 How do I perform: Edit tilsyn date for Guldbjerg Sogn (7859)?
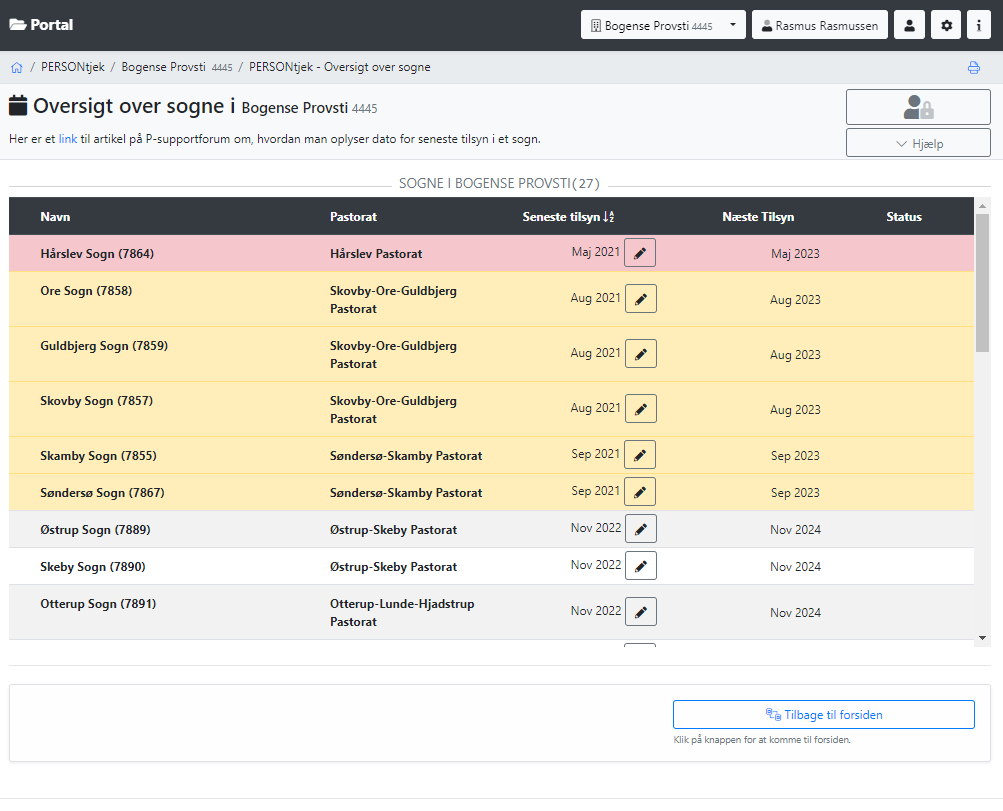[640, 354]
